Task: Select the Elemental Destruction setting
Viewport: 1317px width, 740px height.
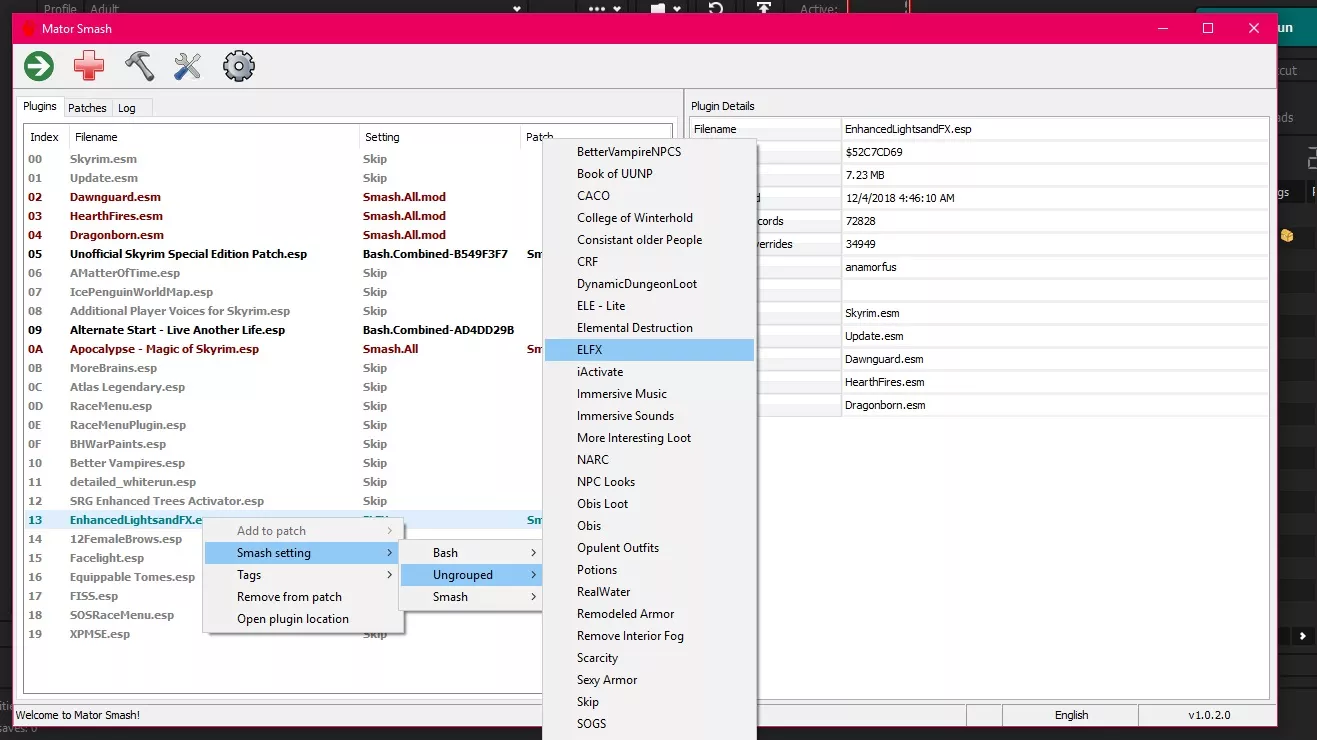Action: [649, 328]
